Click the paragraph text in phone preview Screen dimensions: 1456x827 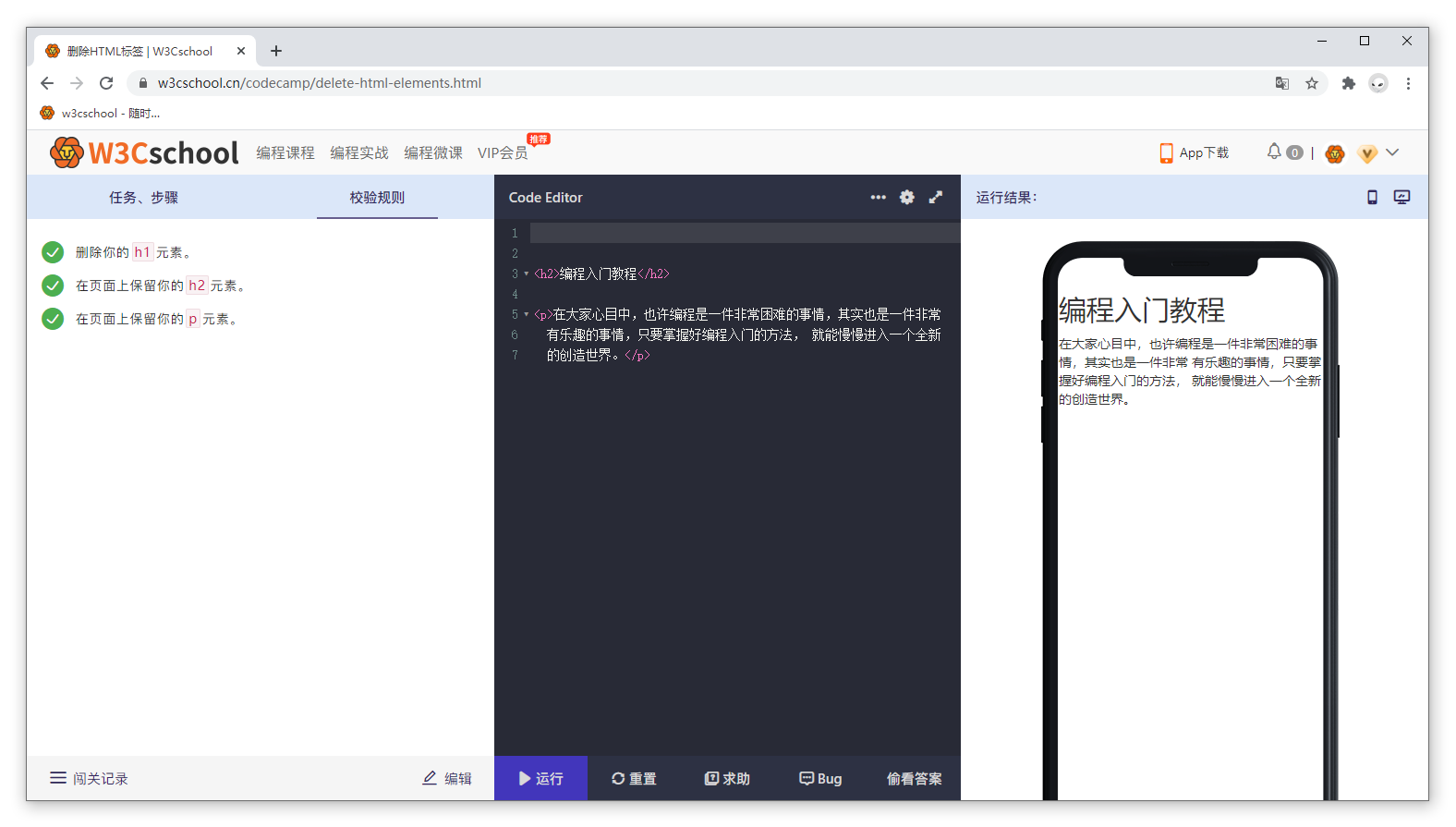[x=1190, y=371]
